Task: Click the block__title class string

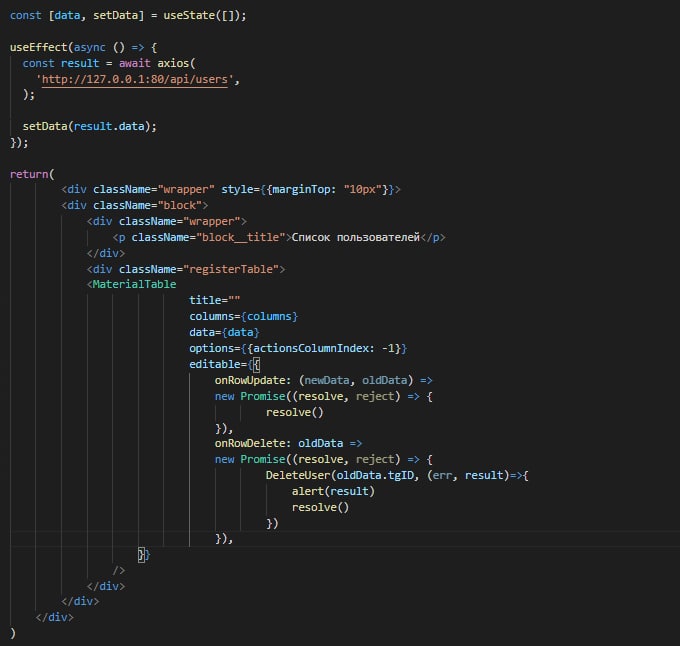Action: pyautogui.click(x=241, y=237)
